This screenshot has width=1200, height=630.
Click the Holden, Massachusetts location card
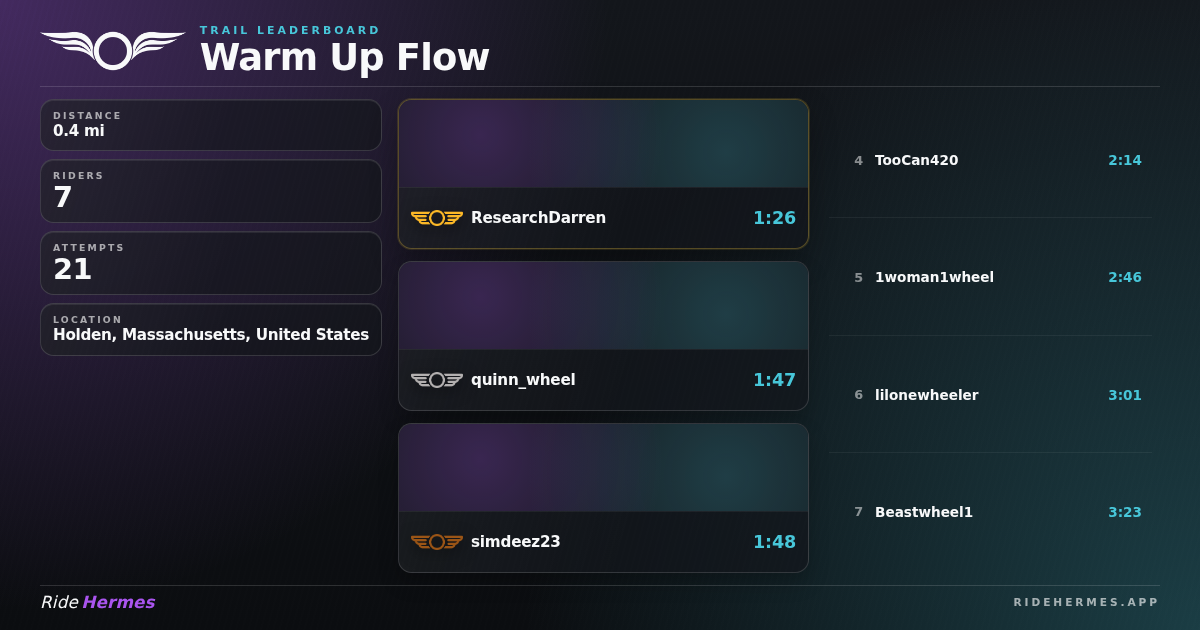[x=211, y=329]
